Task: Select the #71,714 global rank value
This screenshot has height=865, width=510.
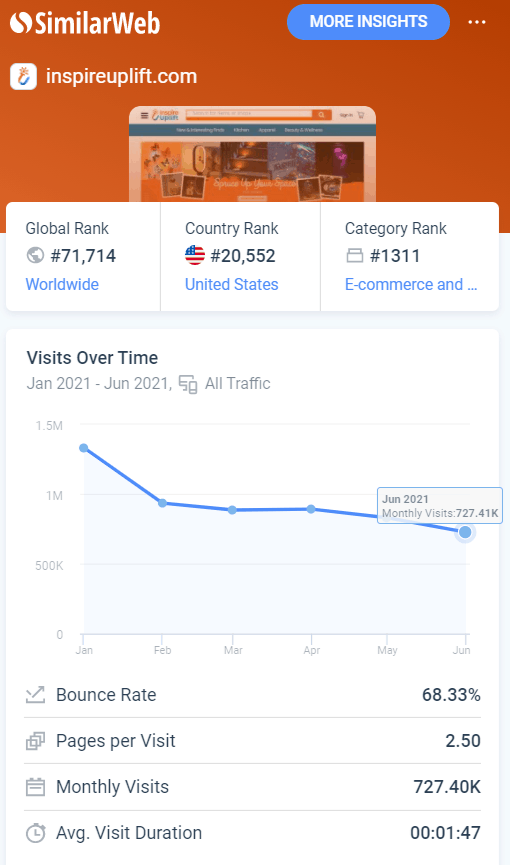Action: 83,255
